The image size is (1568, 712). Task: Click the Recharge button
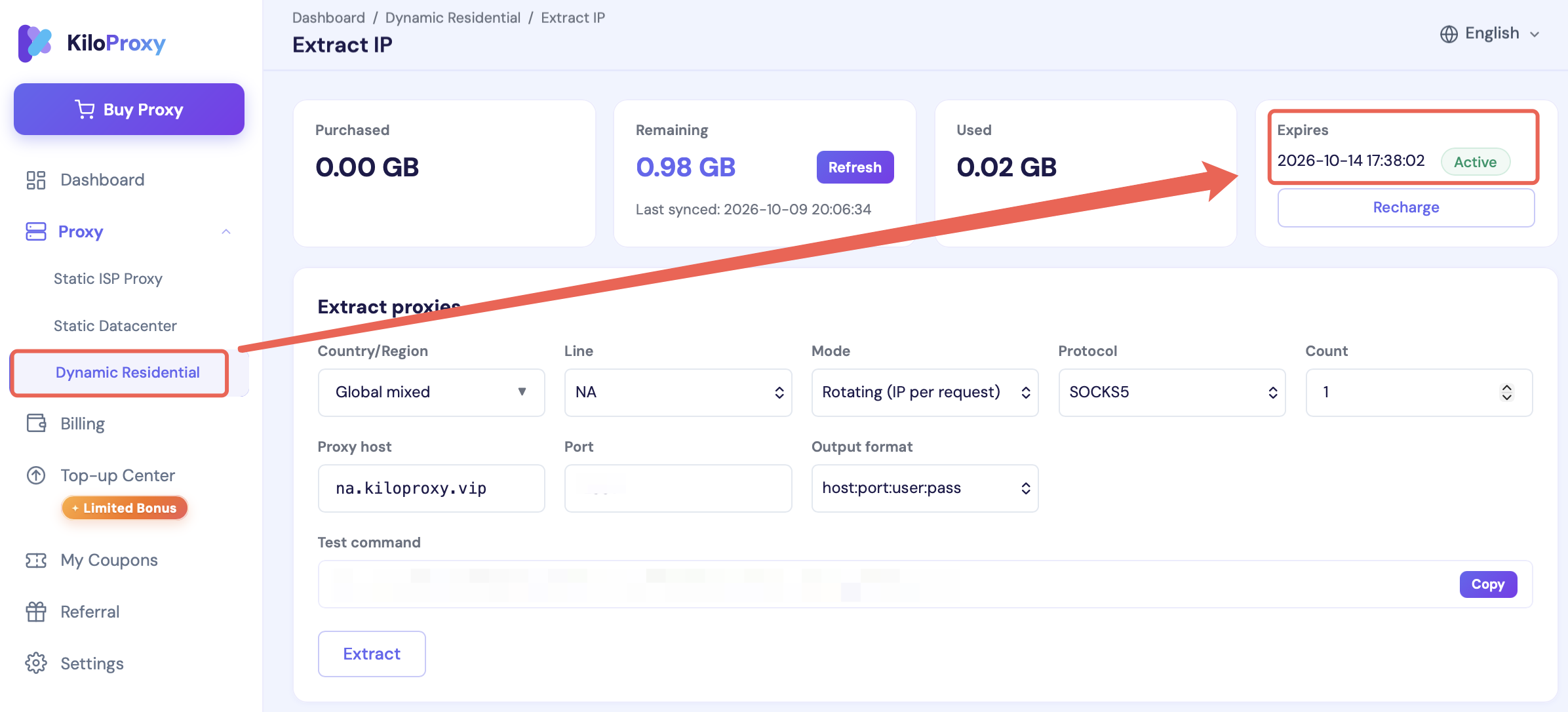click(1406, 207)
